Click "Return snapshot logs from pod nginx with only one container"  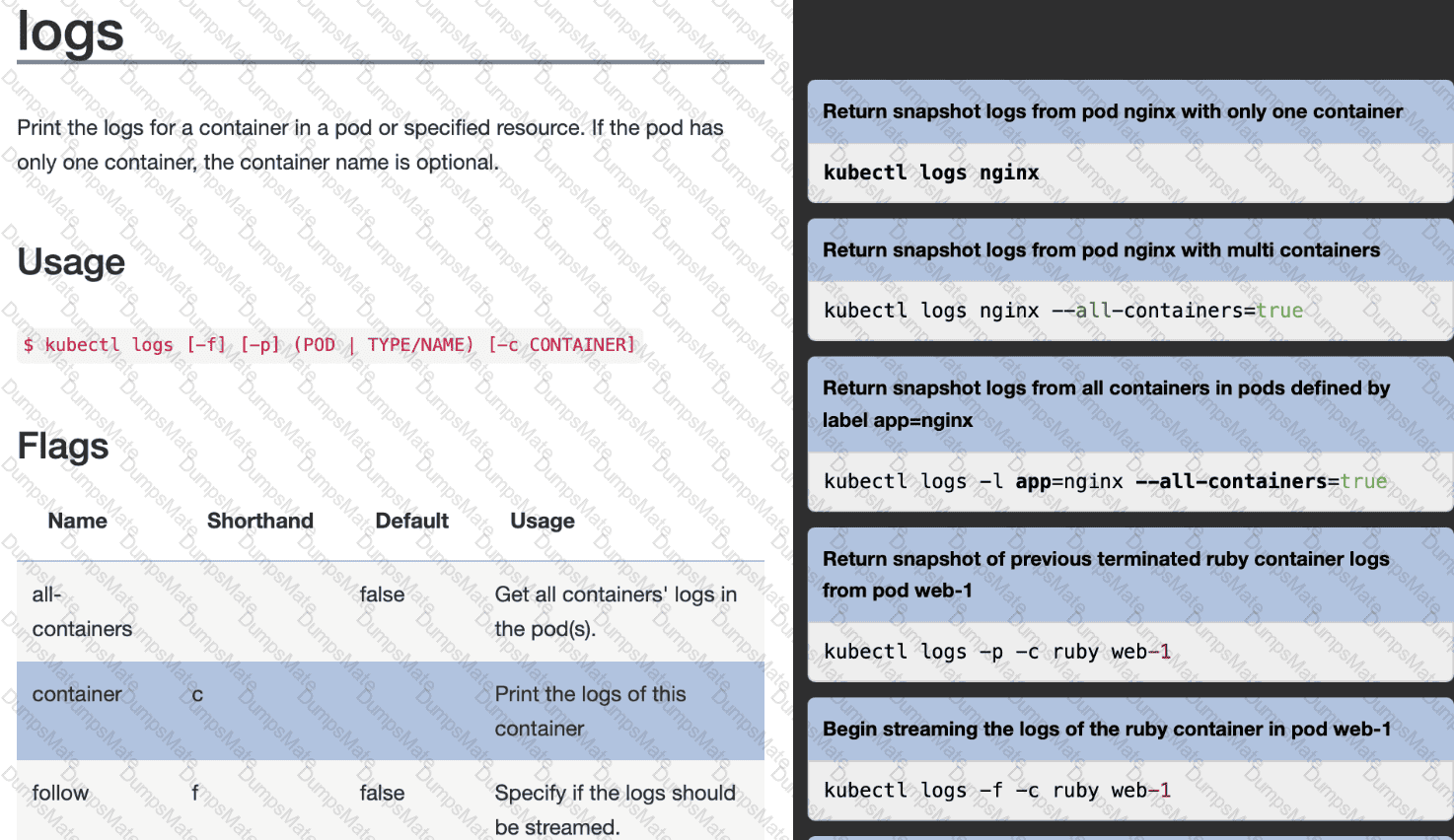(1112, 111)
